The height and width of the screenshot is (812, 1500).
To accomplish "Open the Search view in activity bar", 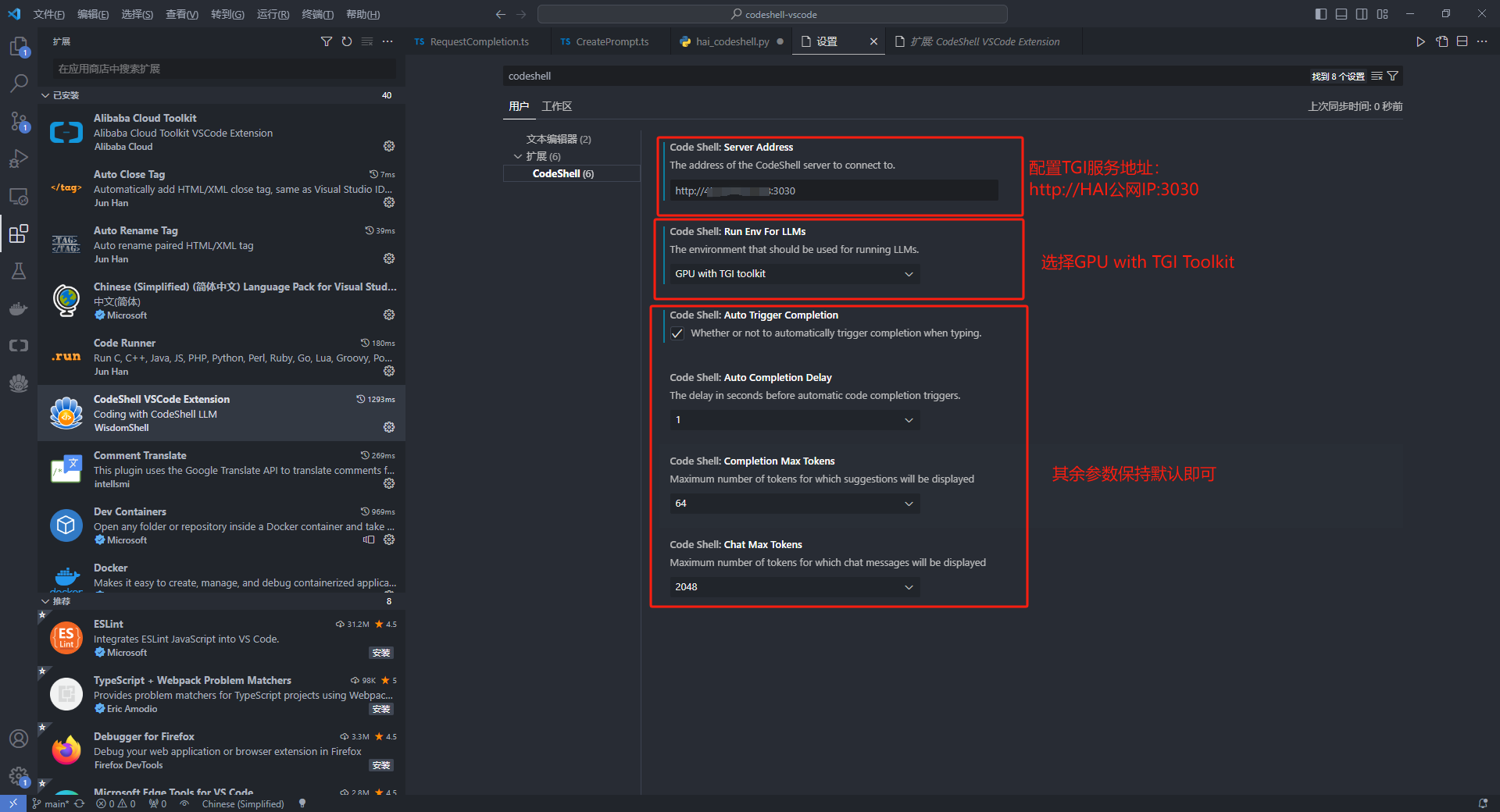I will [x=19, y=84].
